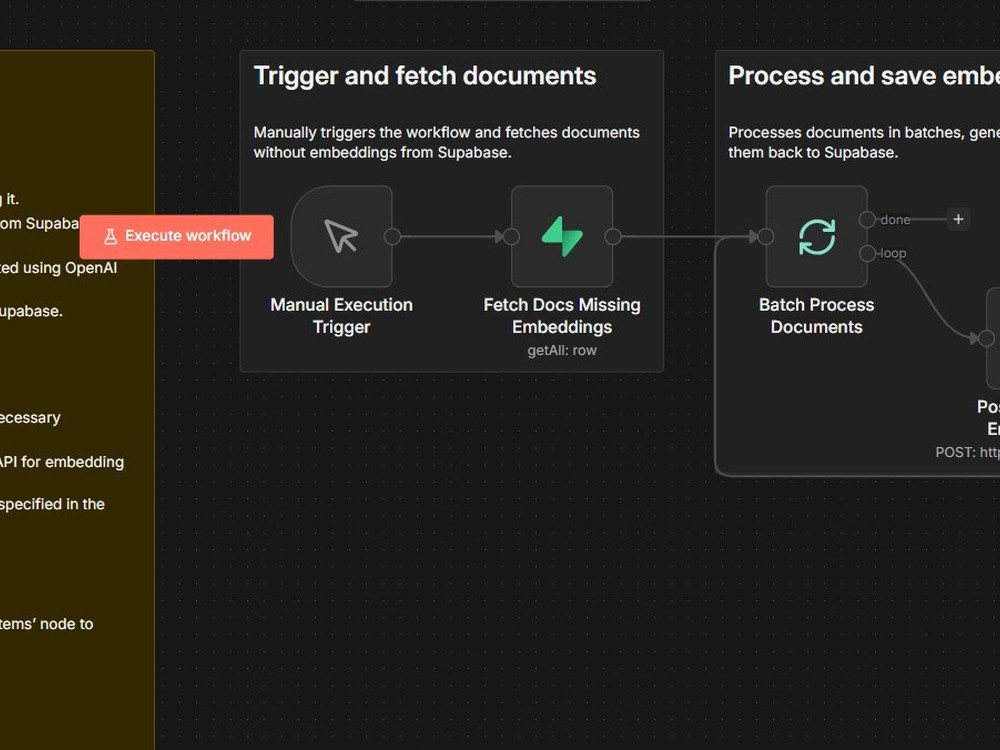Select the 'Process and save embe' sticky heading
Viewport: 1000px width, 750px height.
pos(864,76)
